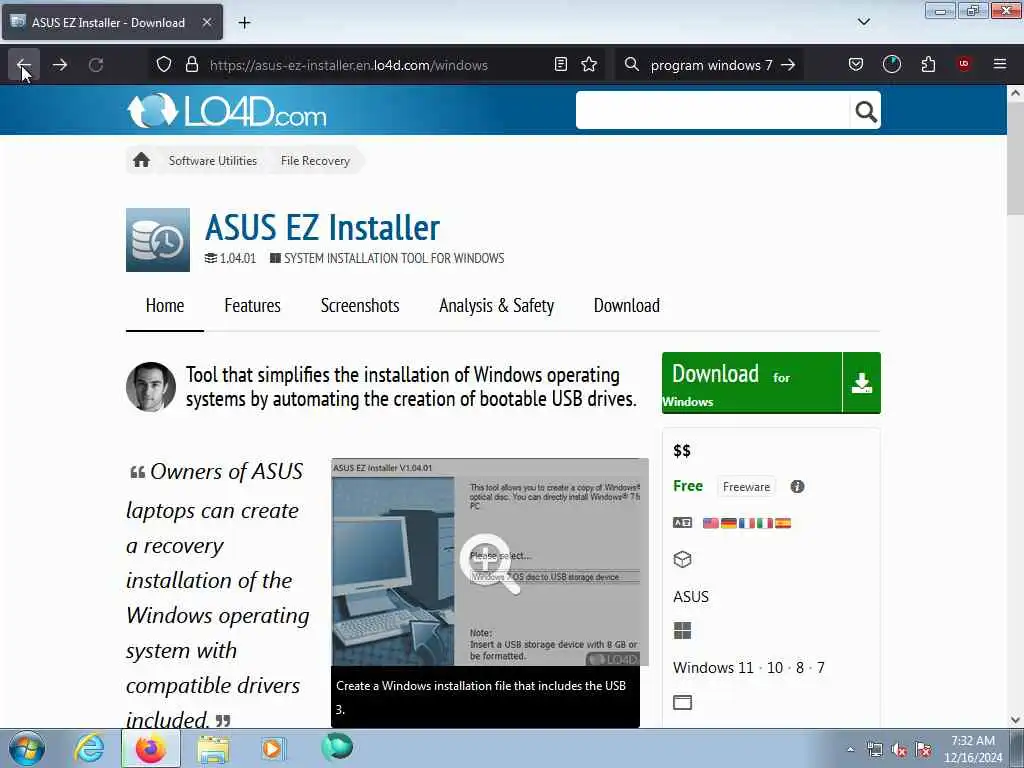Click the page scrollbar down arrow
Screen dimensions: 1024x768
pos(1015,720)
